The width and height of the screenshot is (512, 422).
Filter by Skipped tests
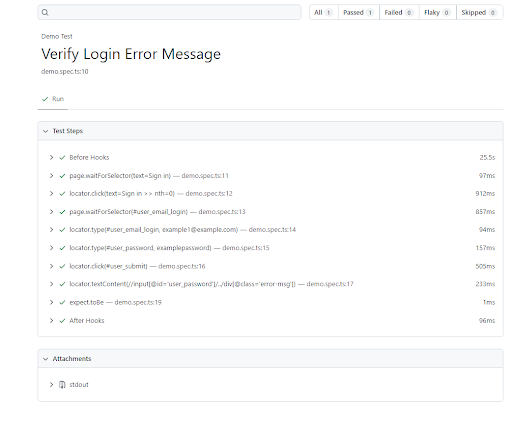[479, 12]
